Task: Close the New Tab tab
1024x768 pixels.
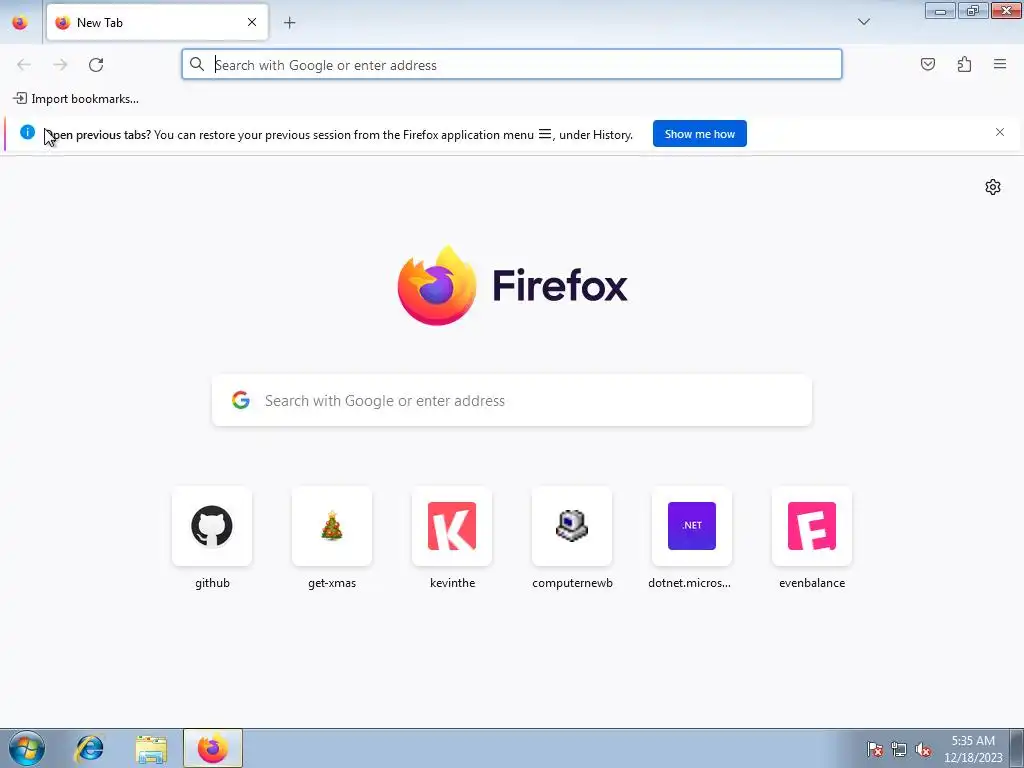Action: 252,22
